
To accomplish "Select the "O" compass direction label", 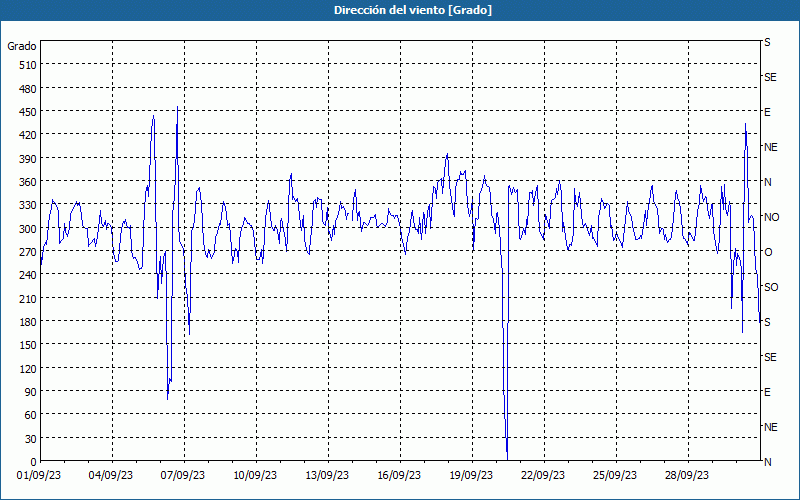I will (x=768, y=252).
